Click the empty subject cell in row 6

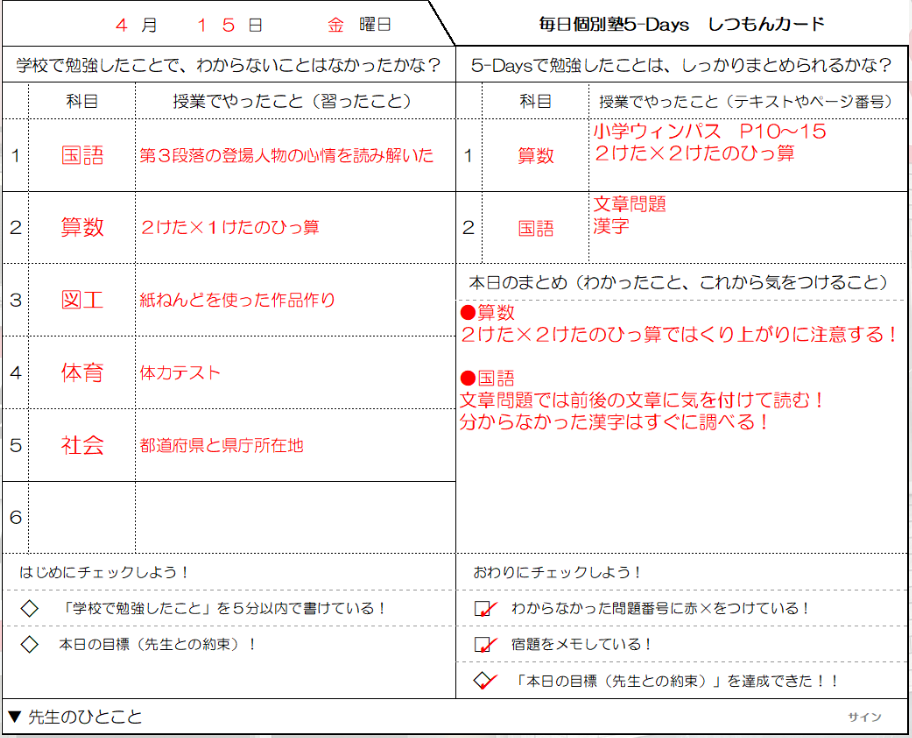(x=82, y=517)
